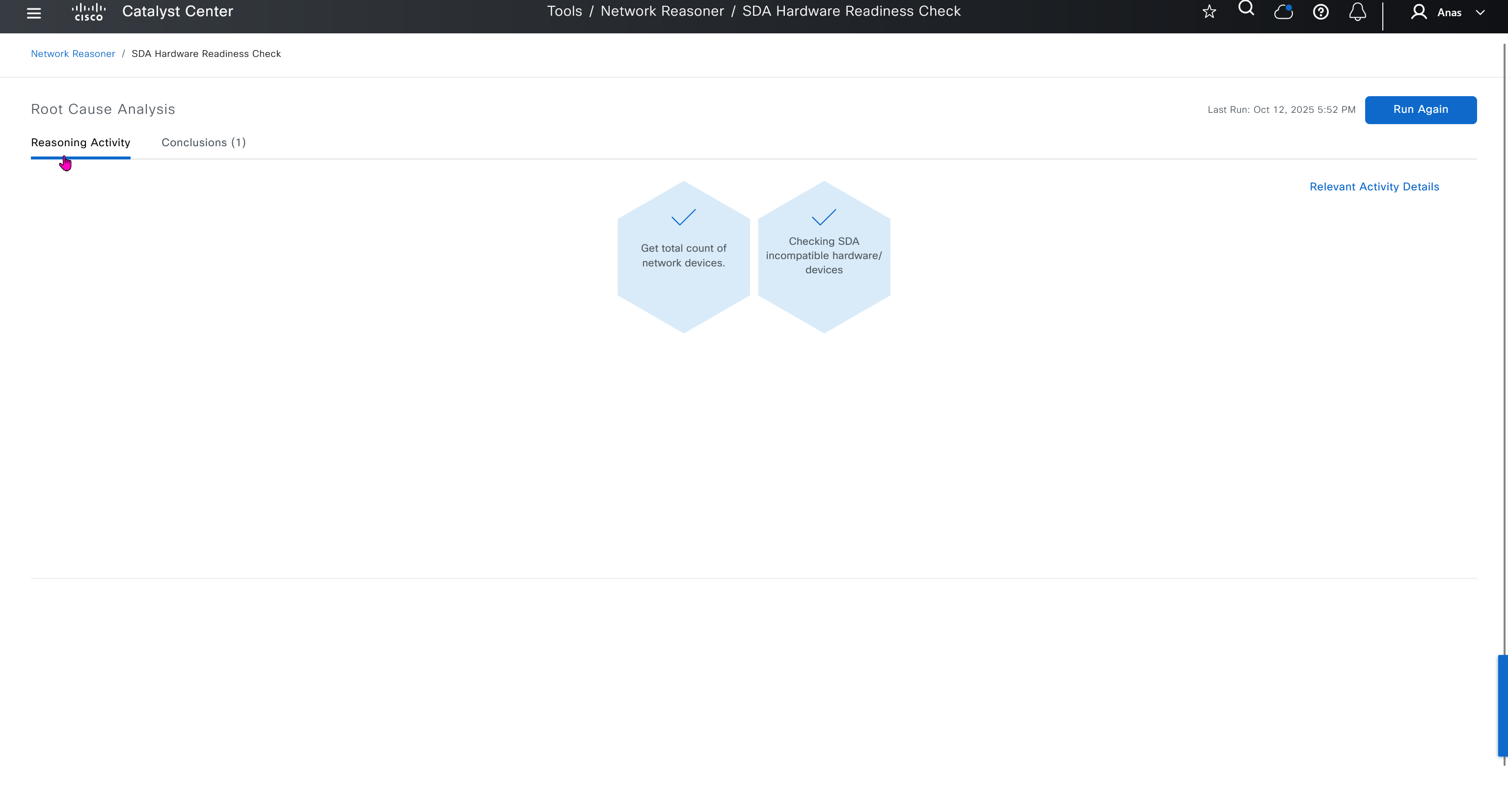Click the user profile avatar icon
Viewport: 1508px width, 812px height.
tap(1419, 12)
